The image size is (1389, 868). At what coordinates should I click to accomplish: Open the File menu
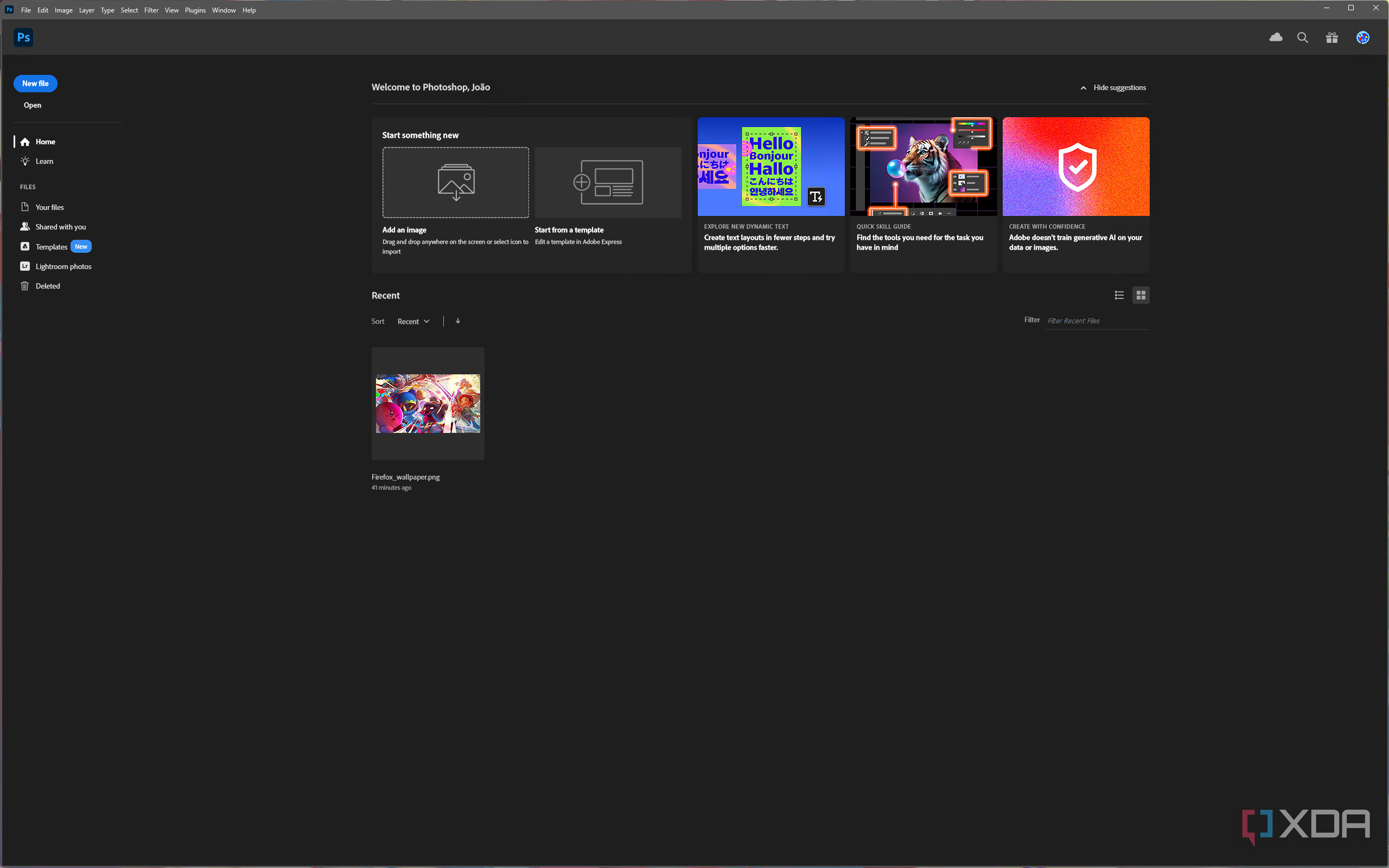(x=26, y=10)
